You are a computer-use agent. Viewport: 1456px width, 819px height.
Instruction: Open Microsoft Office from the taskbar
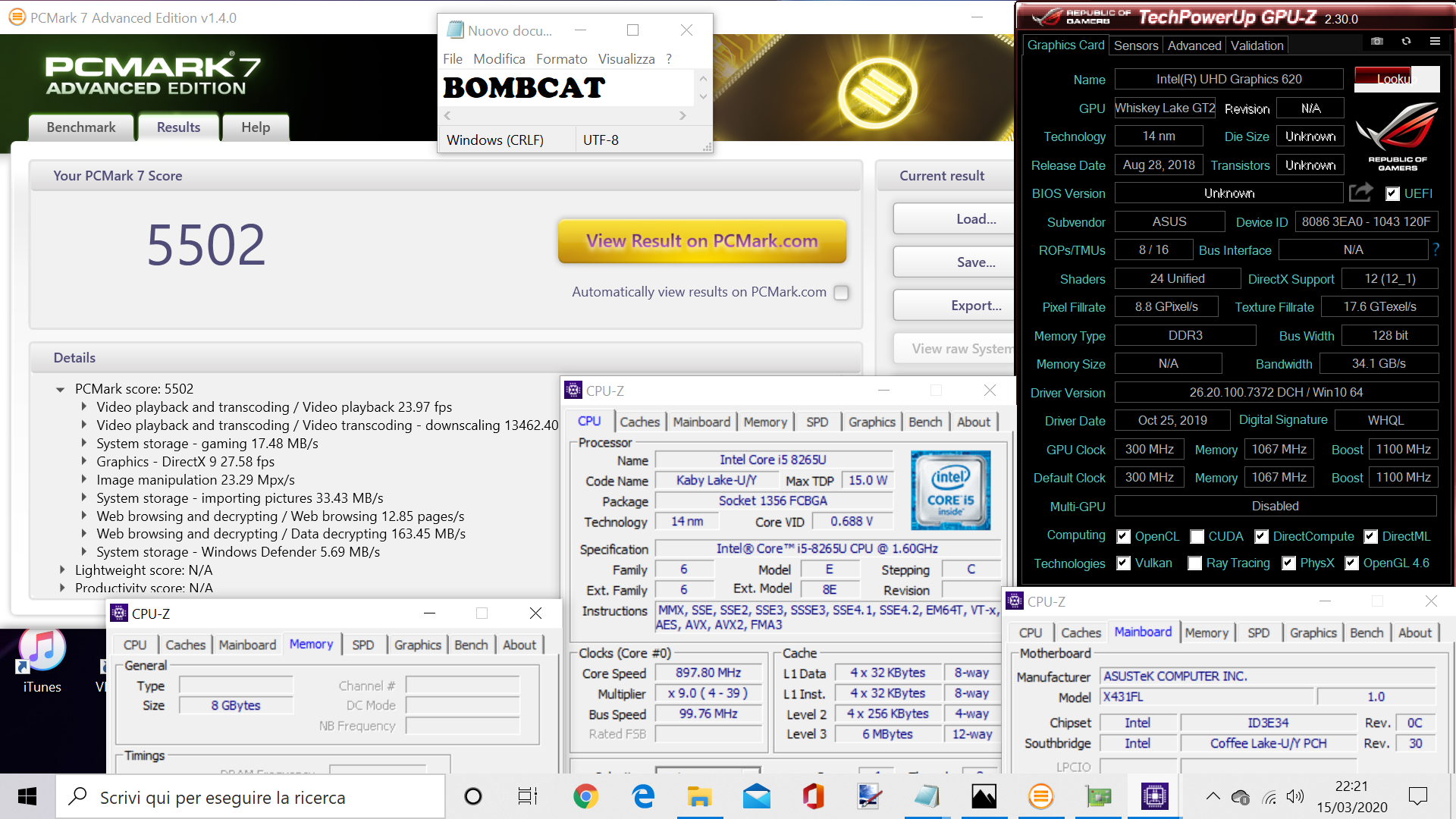coord(813,796)
